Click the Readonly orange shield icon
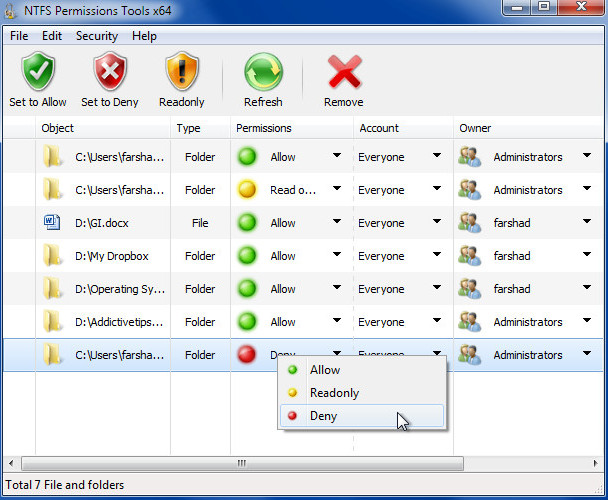The width and height of the screenshot is (608, 500). pos(181,72)
